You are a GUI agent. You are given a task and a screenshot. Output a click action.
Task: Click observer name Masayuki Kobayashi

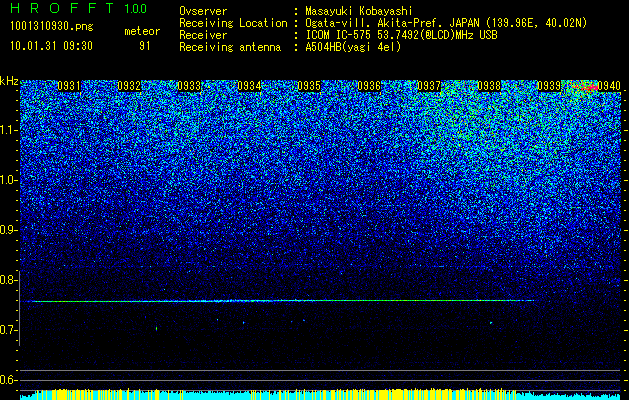point(358,11)
